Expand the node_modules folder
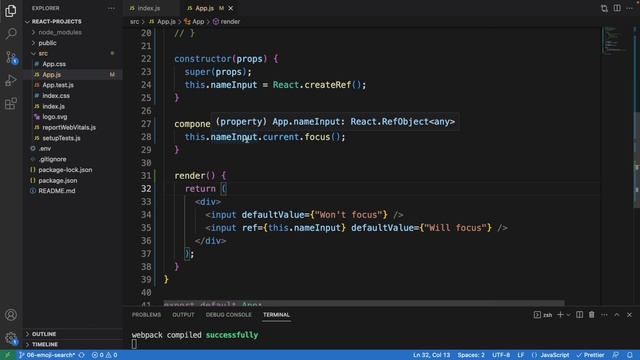 pyautogui.click(x=60, y=32)
